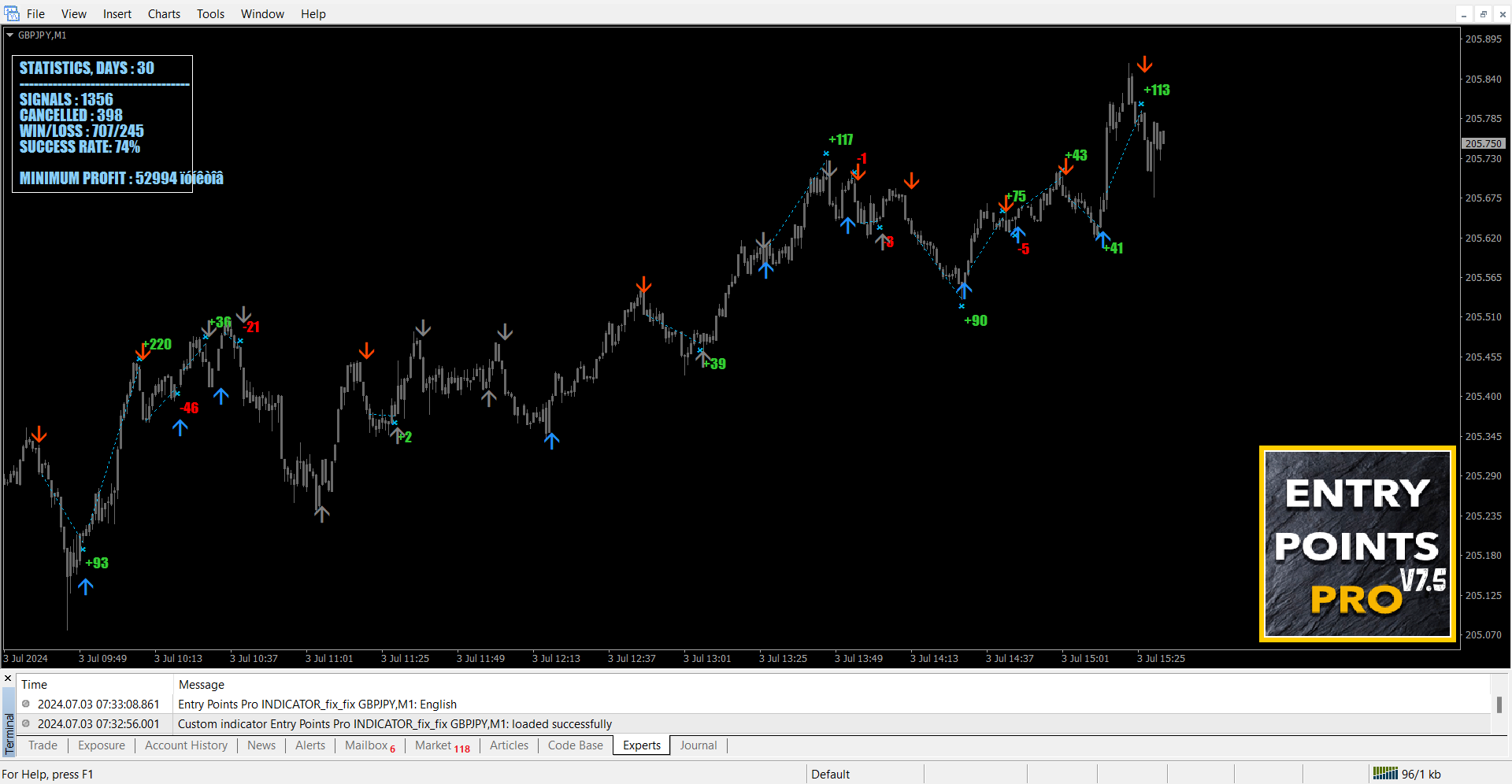Click the connection status bars icon
The width and height of the screenshot is (1512, 784).
pos(1384,774)
